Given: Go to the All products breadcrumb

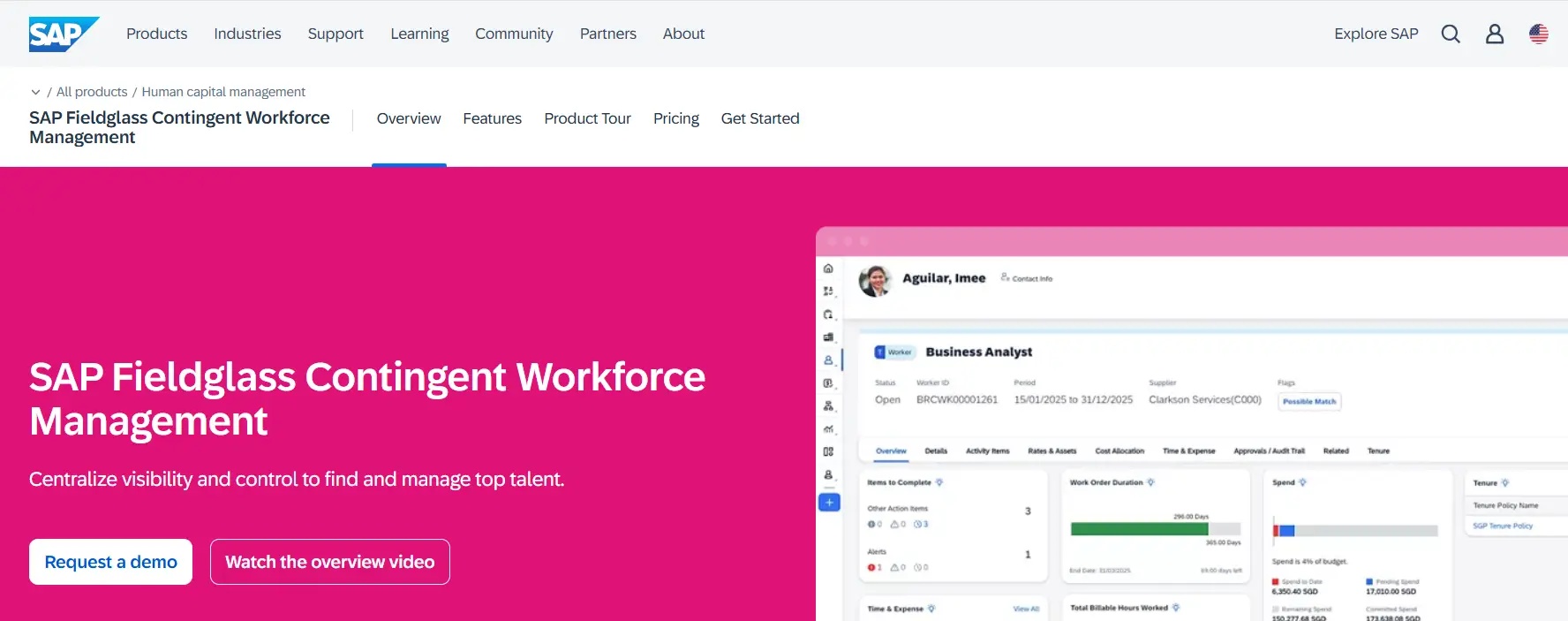Looking at the screenshot, I should pyautogui.click(x=92, y=92).
